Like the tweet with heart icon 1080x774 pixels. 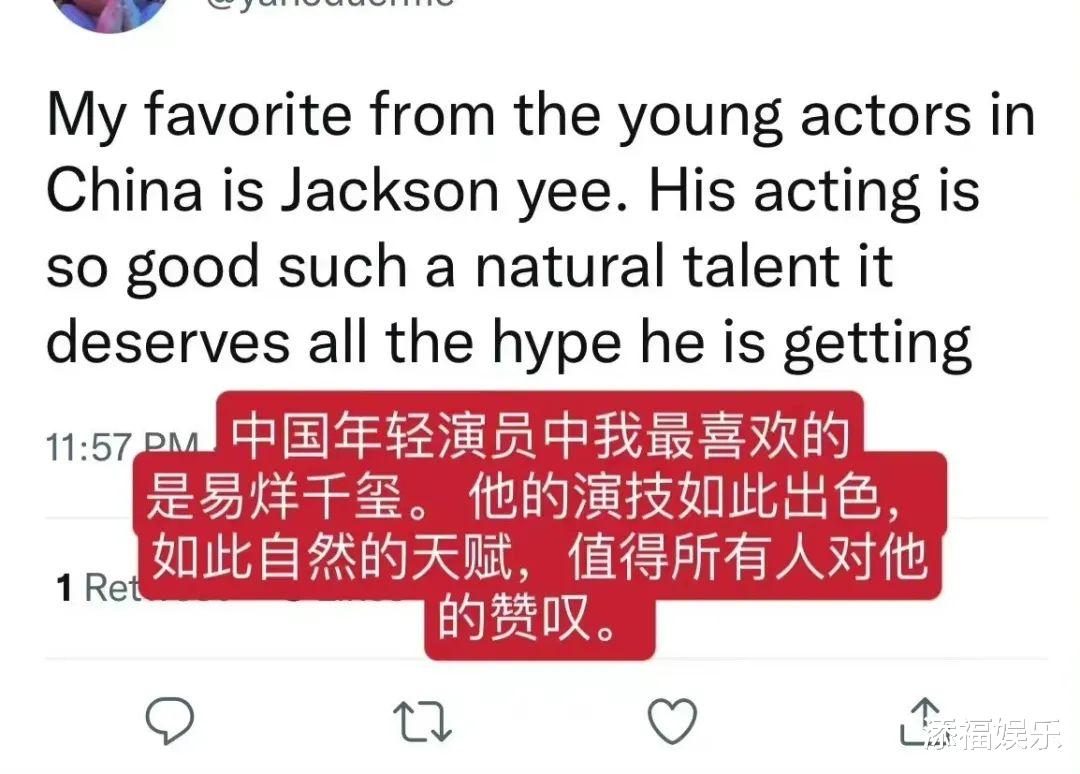pyautogui.click(x=672, y=720)
